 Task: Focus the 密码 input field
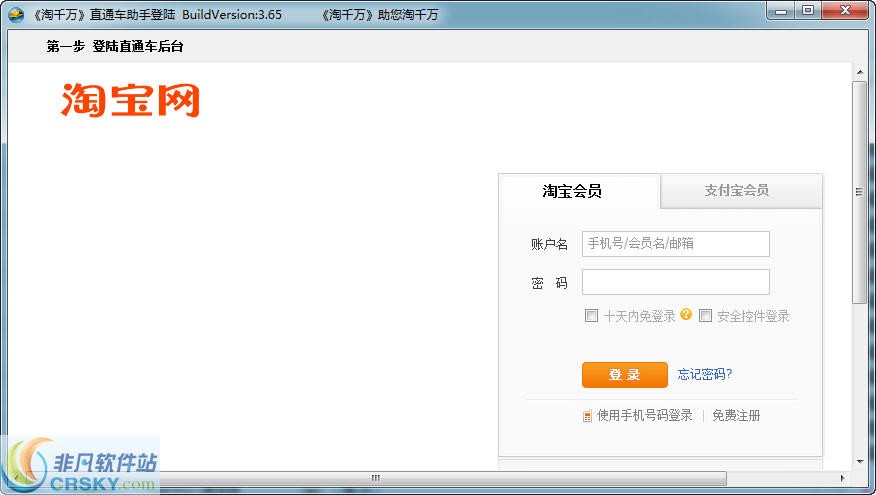675,282
